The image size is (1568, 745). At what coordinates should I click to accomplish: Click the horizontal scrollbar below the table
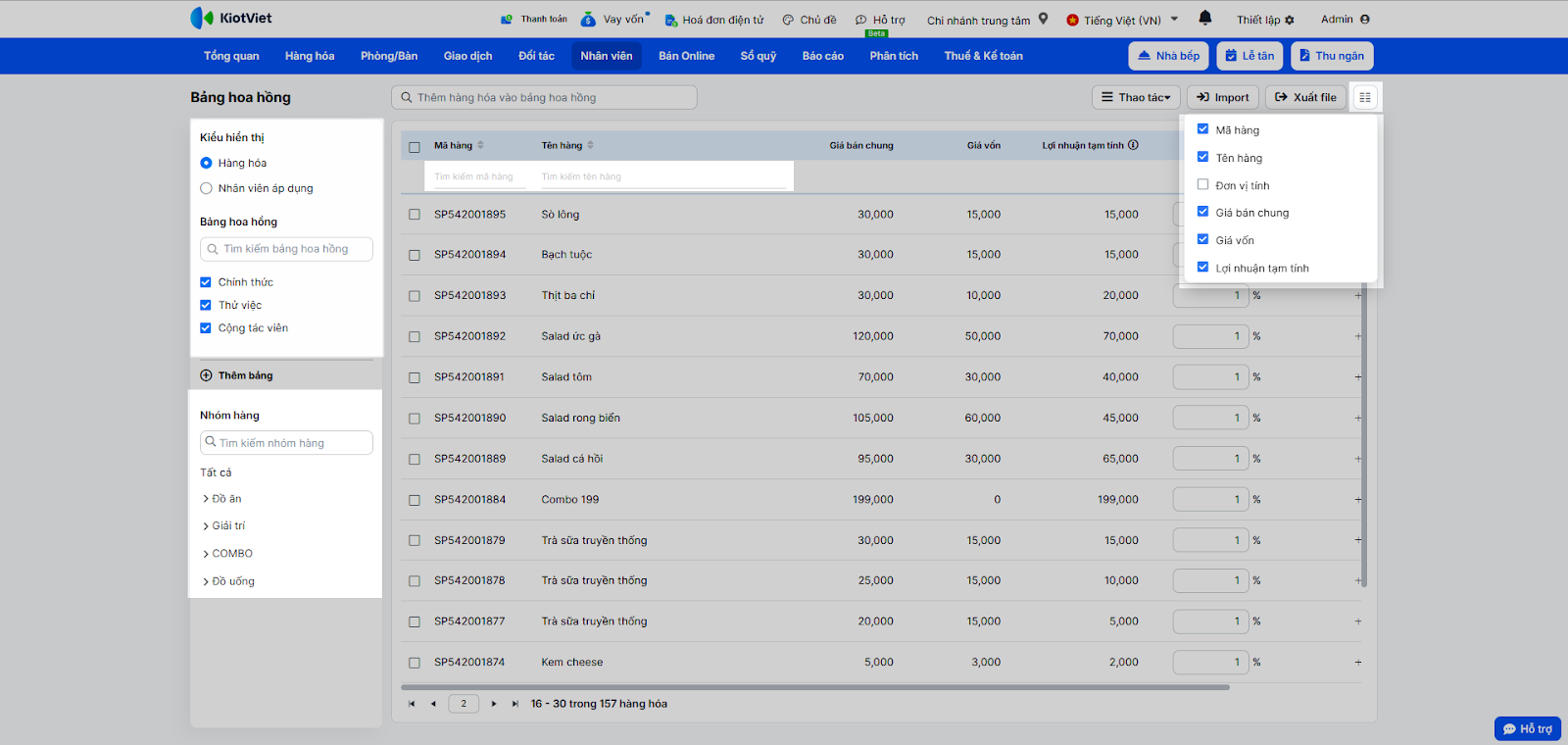813,687
